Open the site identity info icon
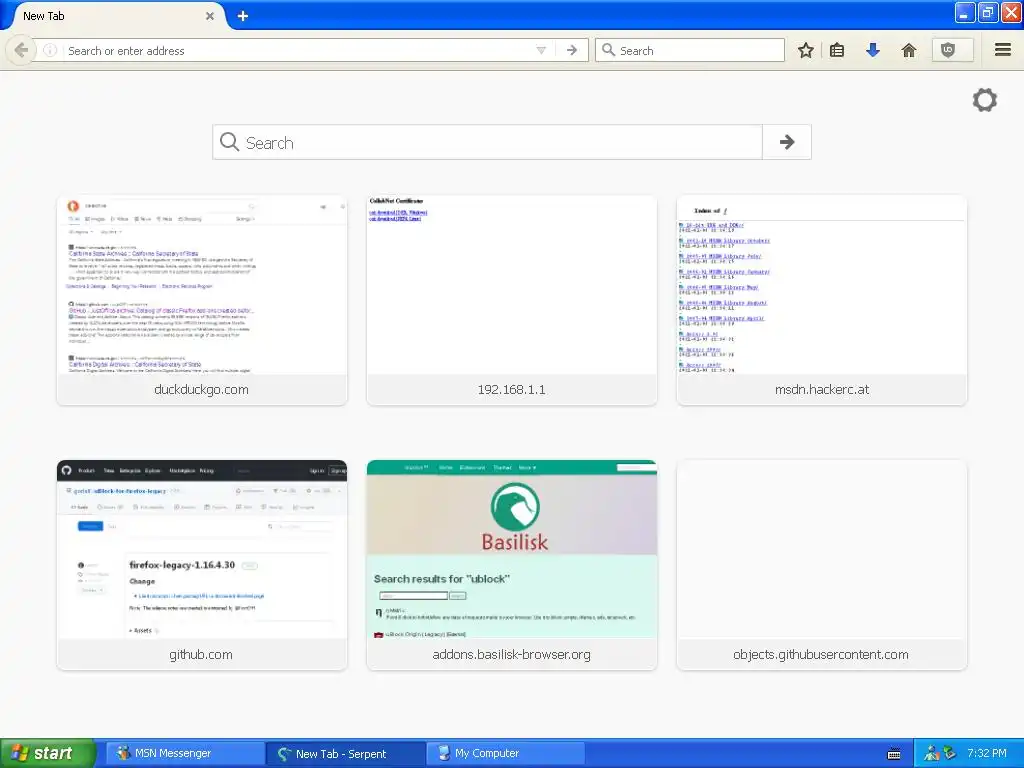This screenshot has width=1024, height=768. (50, 50)
